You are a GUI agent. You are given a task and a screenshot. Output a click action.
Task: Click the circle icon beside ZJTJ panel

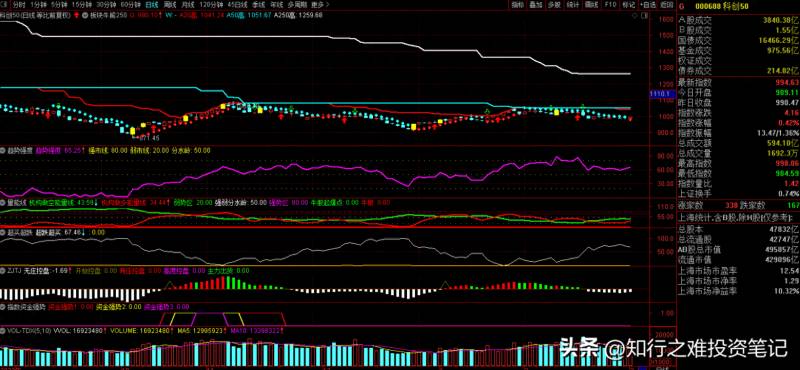3,270
